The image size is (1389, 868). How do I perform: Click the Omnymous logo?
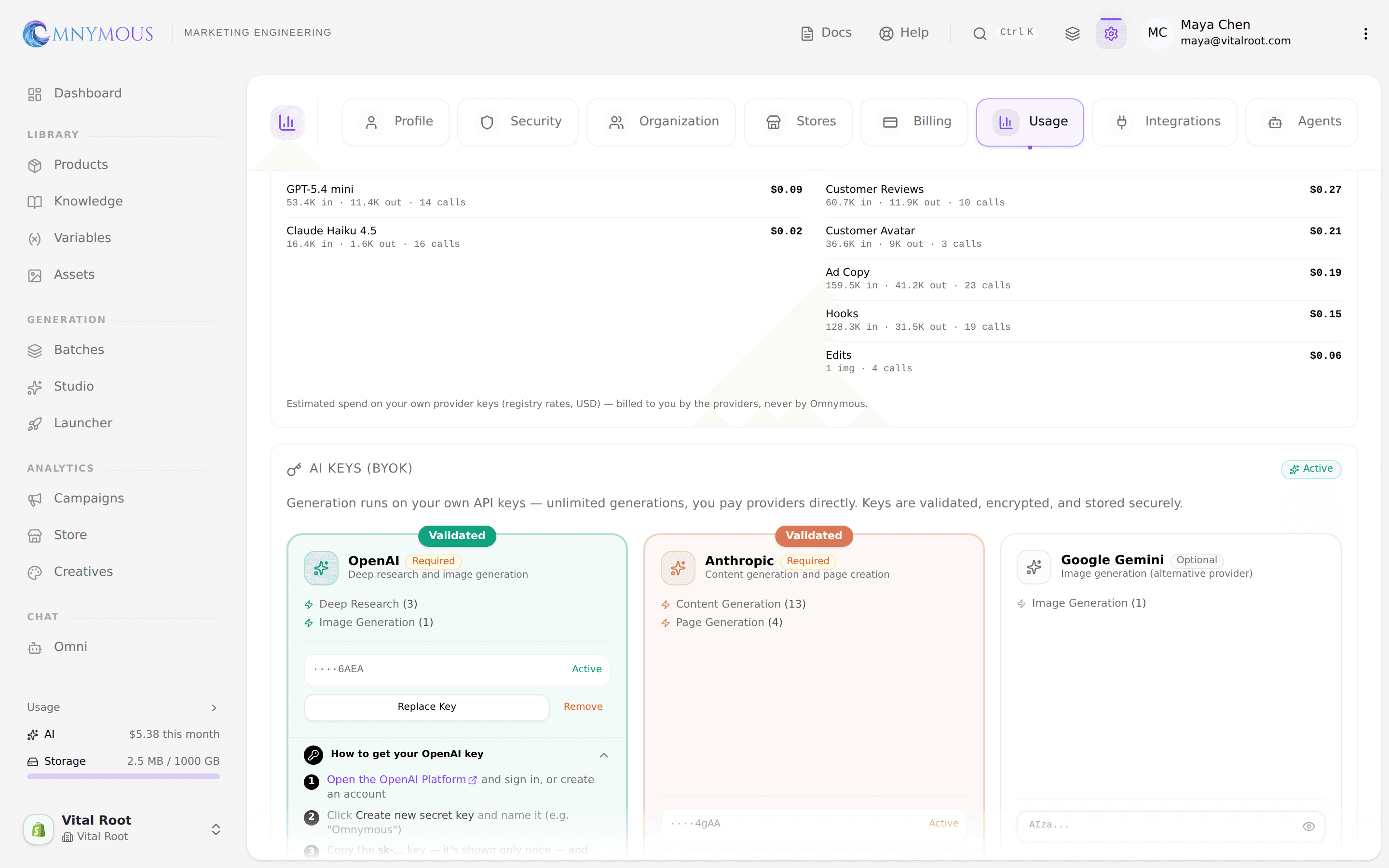point(88,33)
